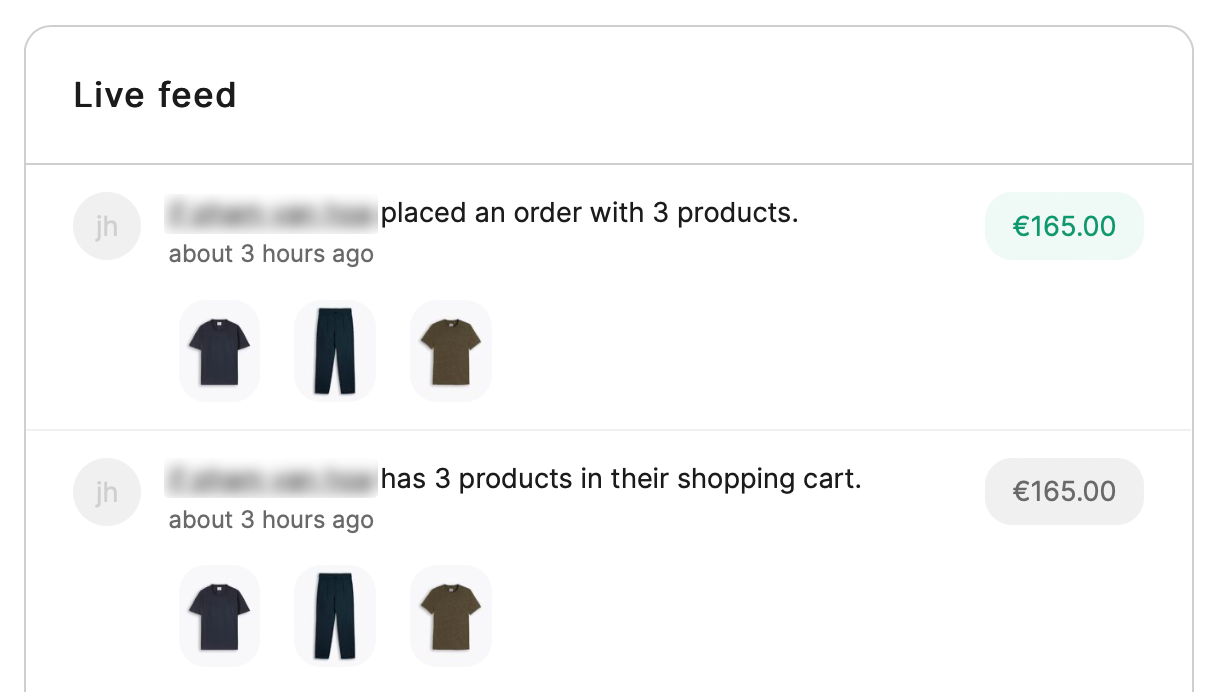Click the gray €165.00 cart value badge
Image resolution: width=1224 pixels, height=692 pixels.
[1064, 492]
